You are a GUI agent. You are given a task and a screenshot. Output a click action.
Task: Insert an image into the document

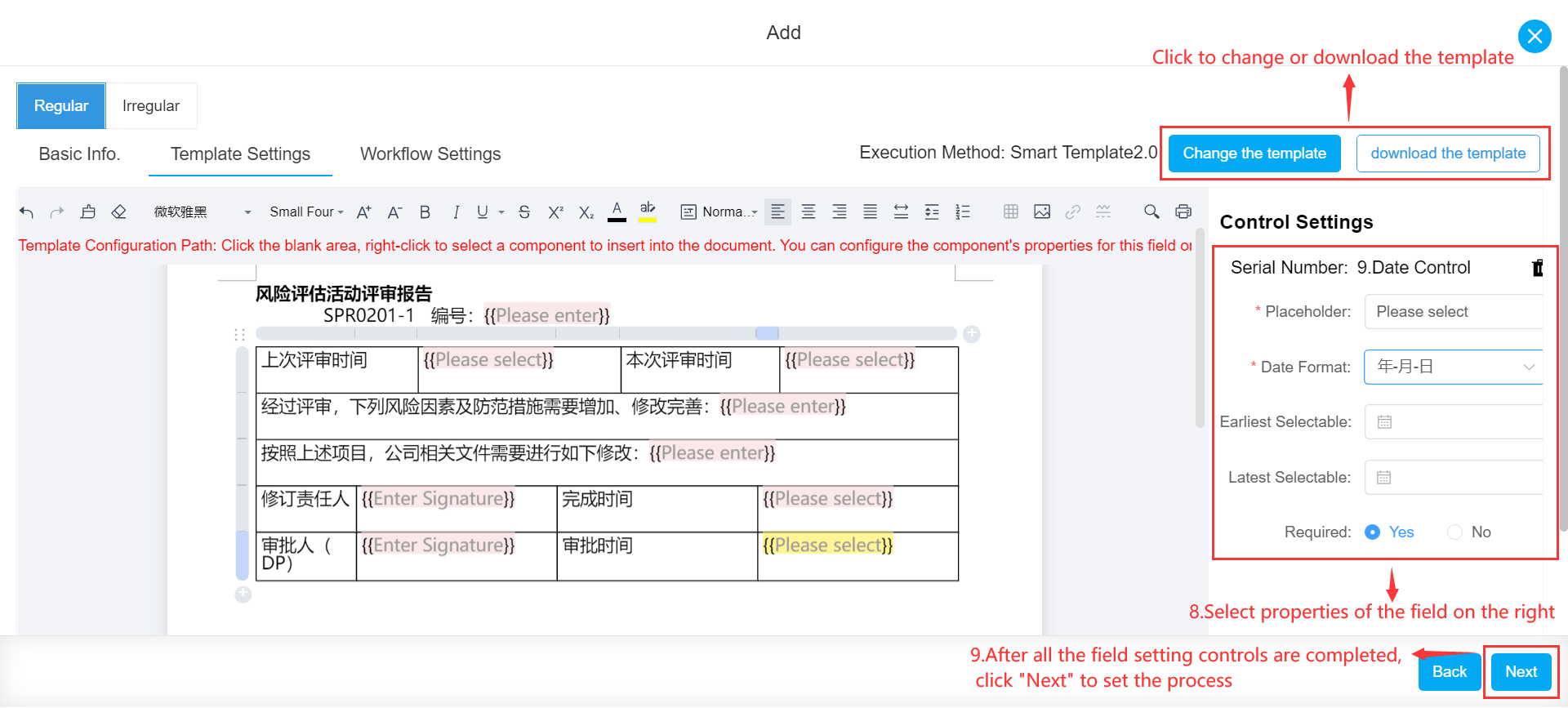tap(1042, 212)
